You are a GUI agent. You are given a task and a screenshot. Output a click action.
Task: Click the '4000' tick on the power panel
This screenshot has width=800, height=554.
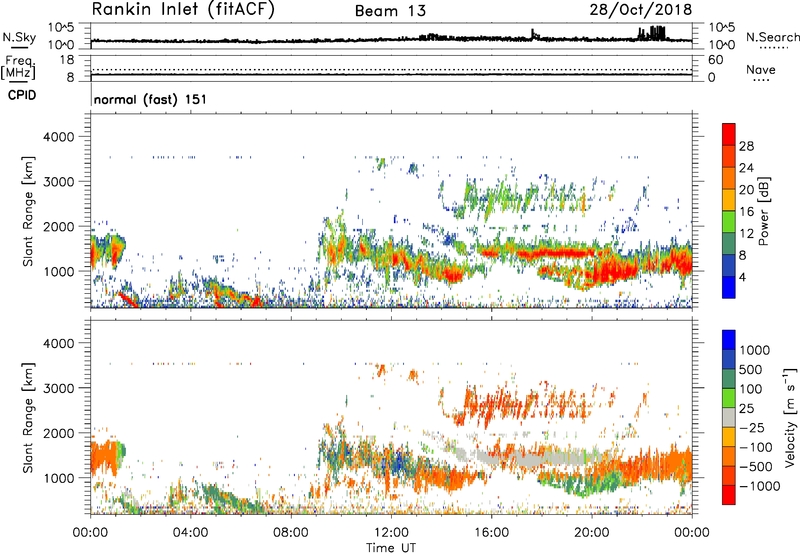59,137
